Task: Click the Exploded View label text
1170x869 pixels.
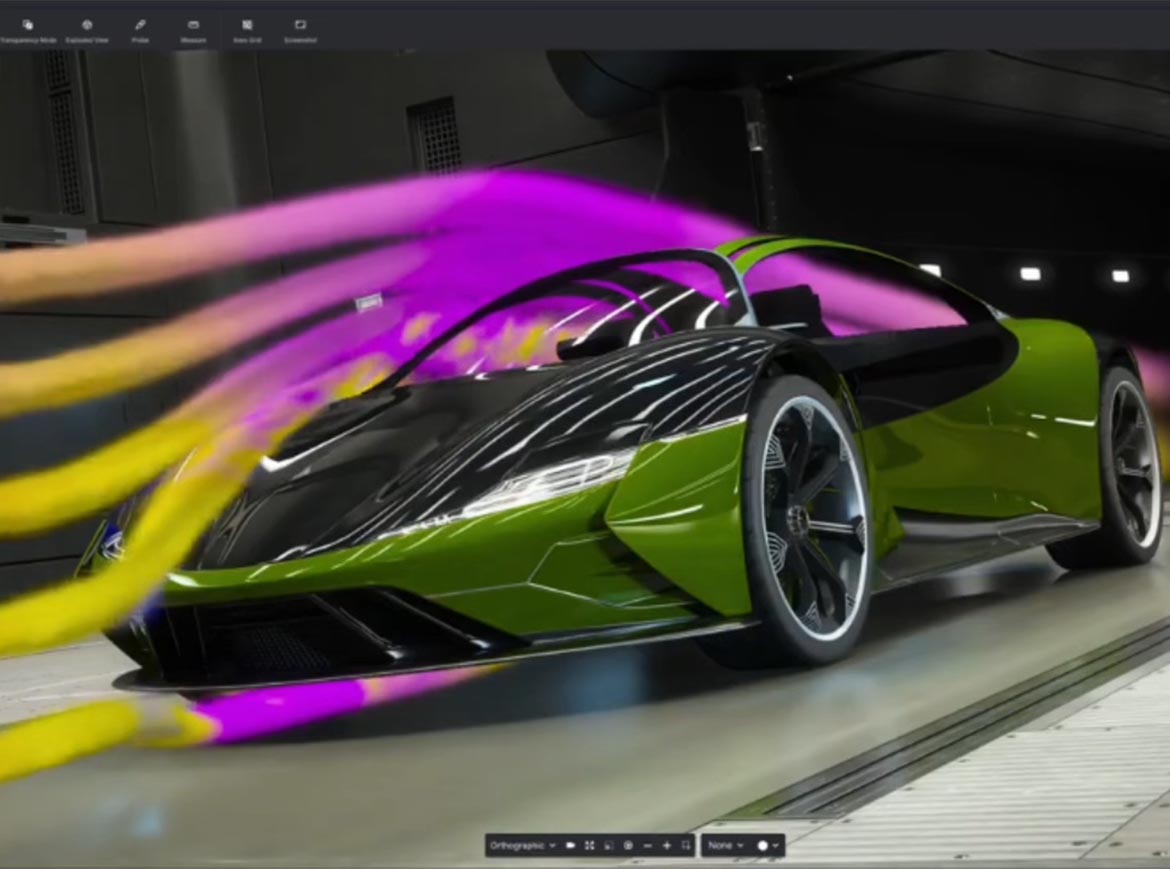Action: point(87,40)
